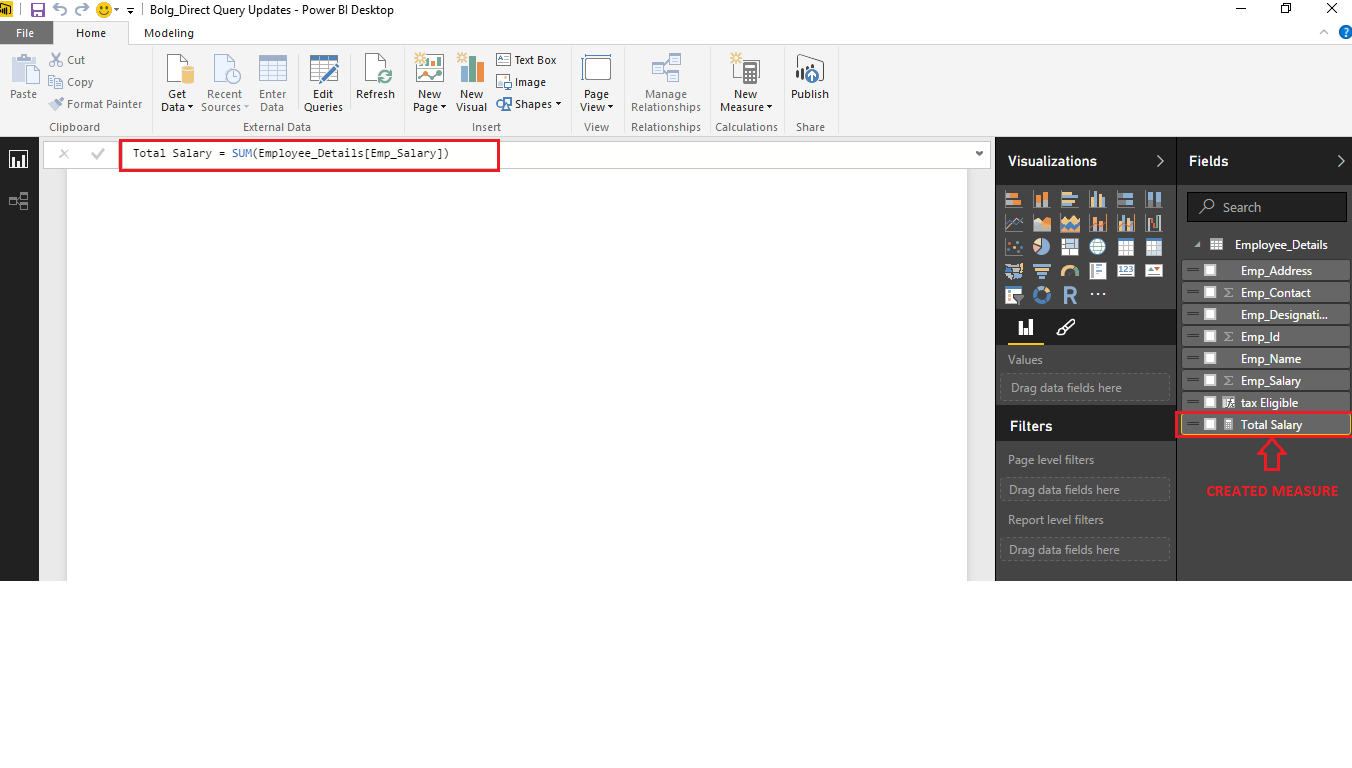Viewport: 1352px width, 768px height.
Task: Commit the formula with checkmark
Action: [97, 154]
